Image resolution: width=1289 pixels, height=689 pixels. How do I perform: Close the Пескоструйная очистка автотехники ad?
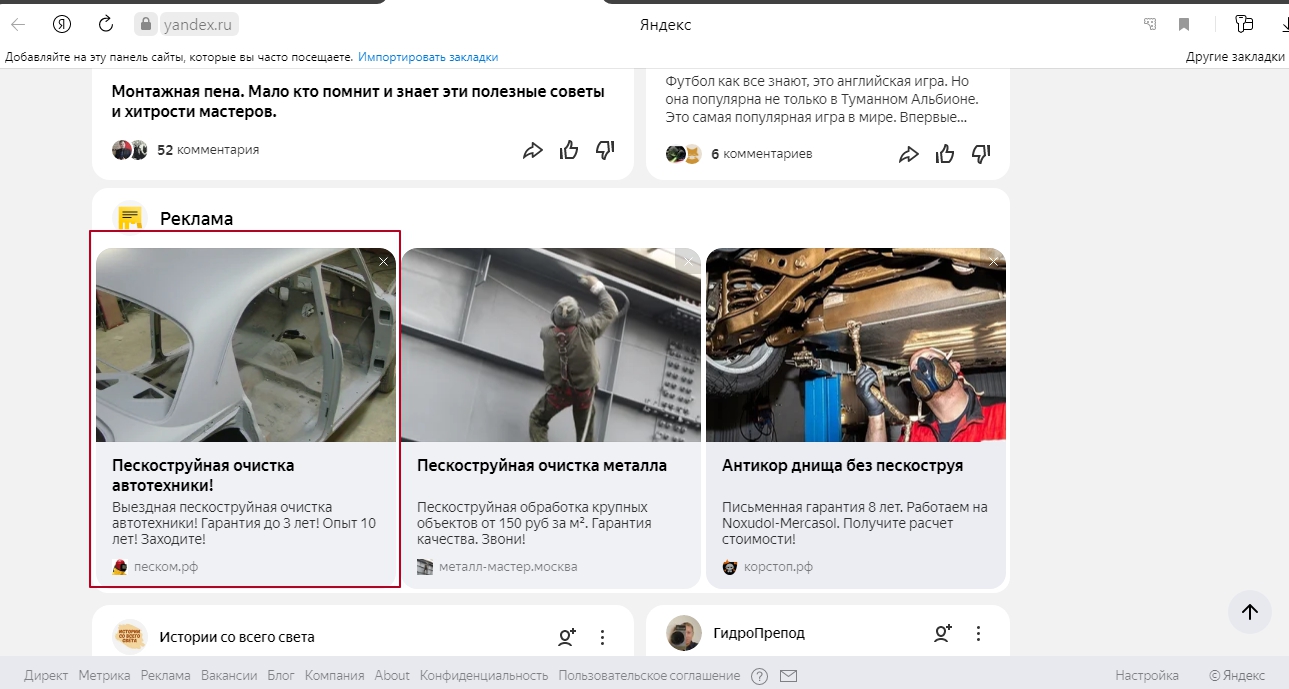click(x=384, y=261)
